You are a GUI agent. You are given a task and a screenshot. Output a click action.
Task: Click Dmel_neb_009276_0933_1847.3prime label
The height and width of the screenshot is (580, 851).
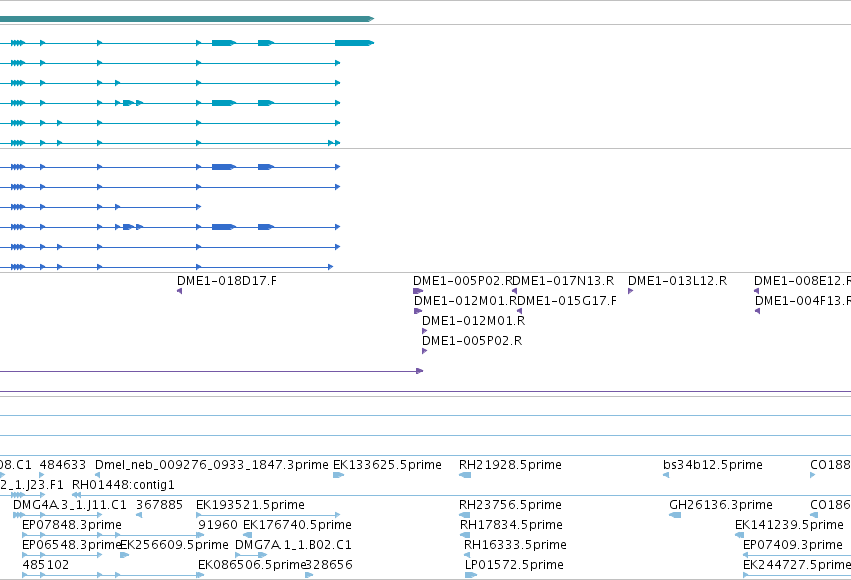[212, 465]
